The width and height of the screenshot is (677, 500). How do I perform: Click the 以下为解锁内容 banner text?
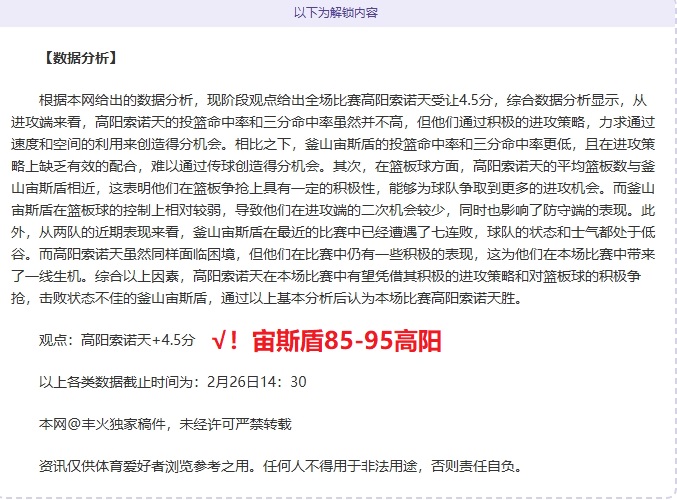(x=336, y=13)
